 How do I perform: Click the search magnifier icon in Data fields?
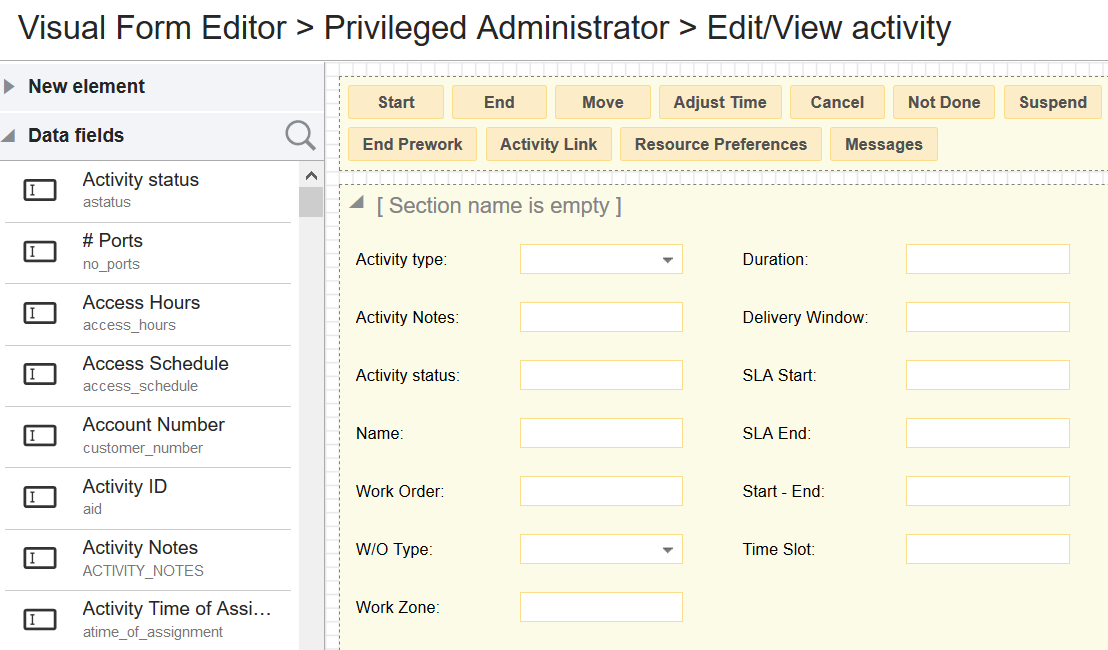(x=300, y=135)
